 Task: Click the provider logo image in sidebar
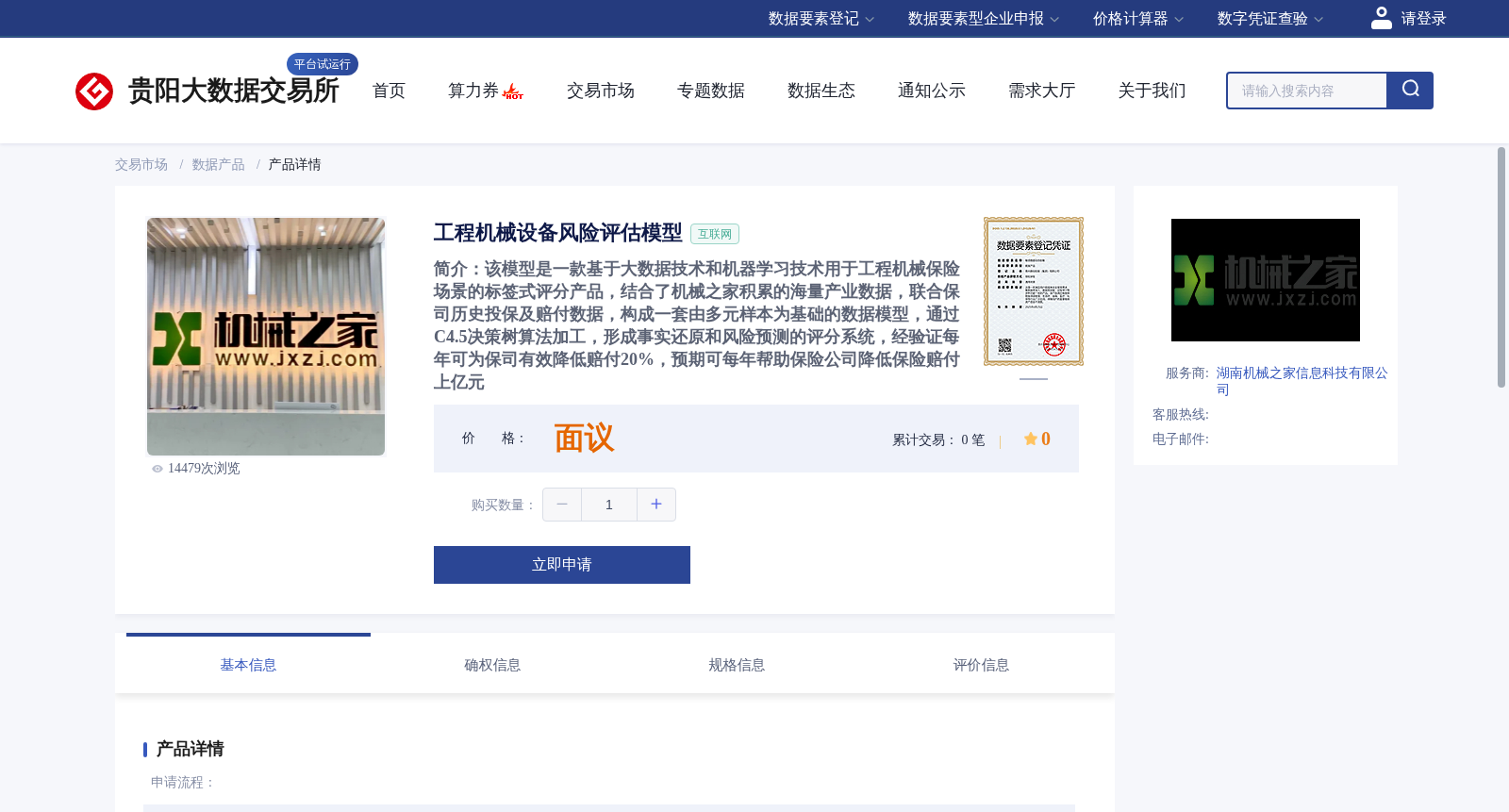pos(1266,280)
